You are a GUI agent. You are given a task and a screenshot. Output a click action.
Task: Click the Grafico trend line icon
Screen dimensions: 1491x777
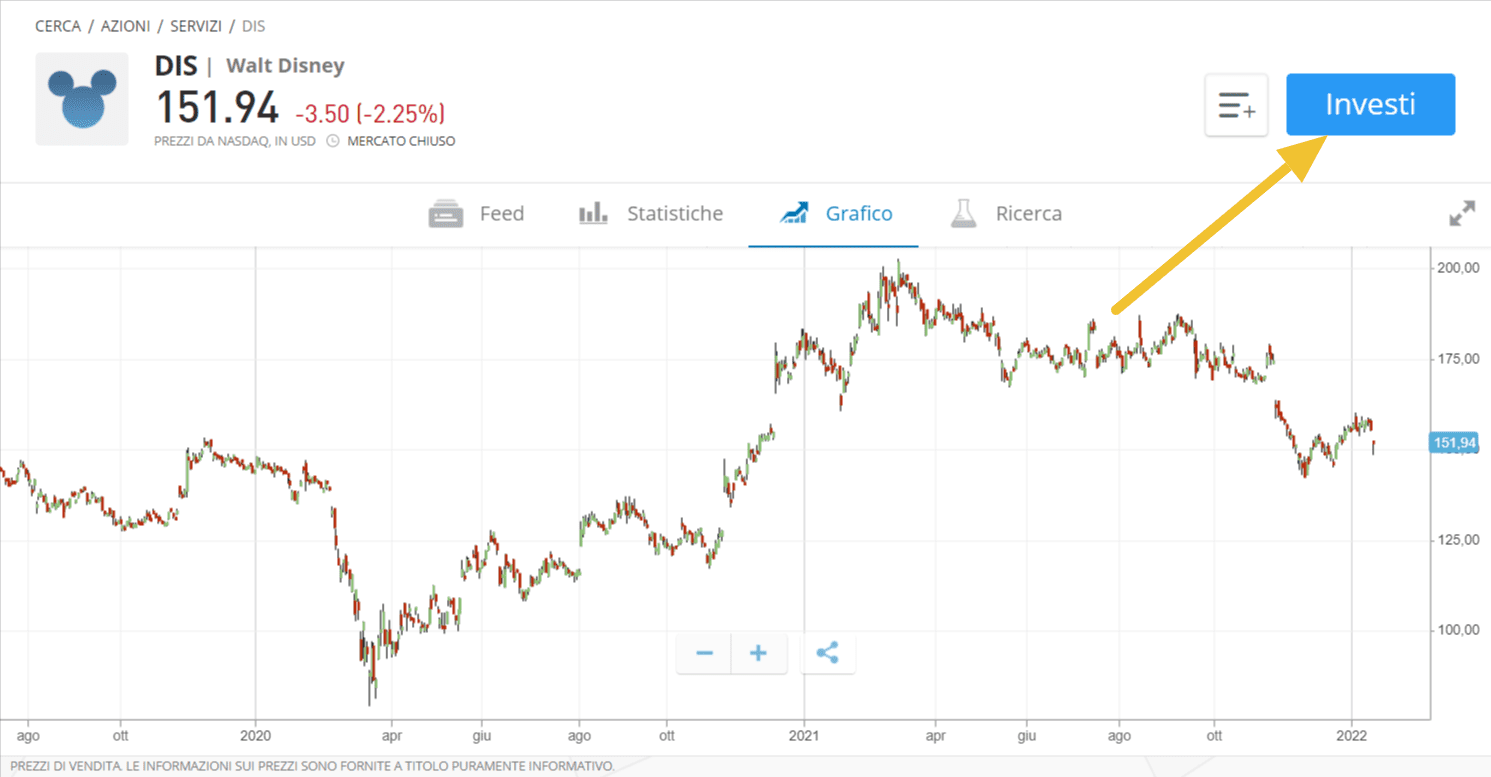pyautogui.click(x=794, y=213)
